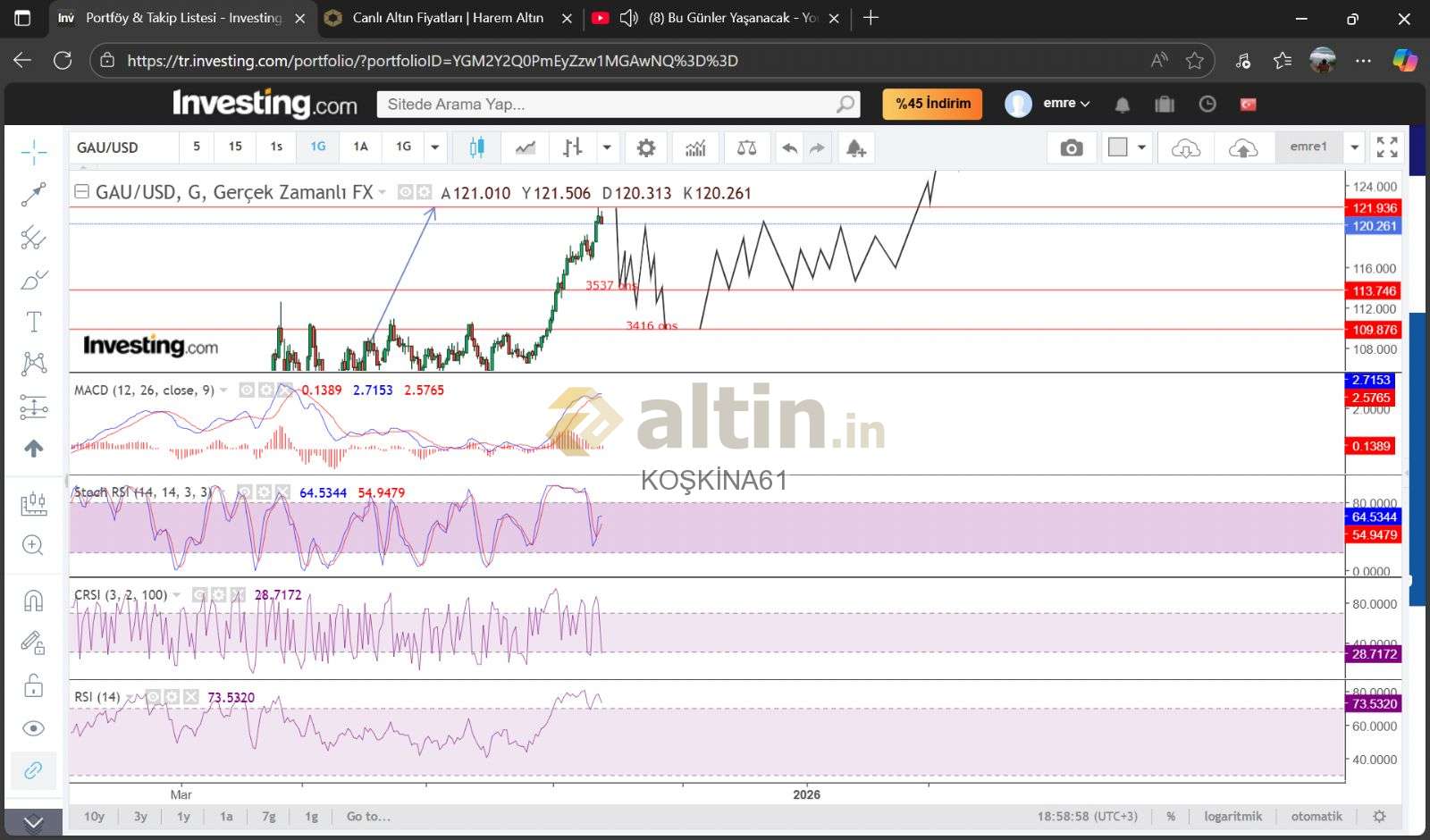Select the 15 minute timeframe

coord(235,147)
